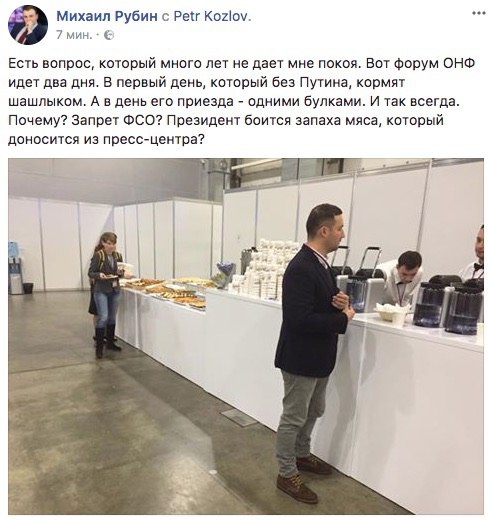Open the attached buffet photo
This screenshot has height=520, width=488.
(246, 336)
